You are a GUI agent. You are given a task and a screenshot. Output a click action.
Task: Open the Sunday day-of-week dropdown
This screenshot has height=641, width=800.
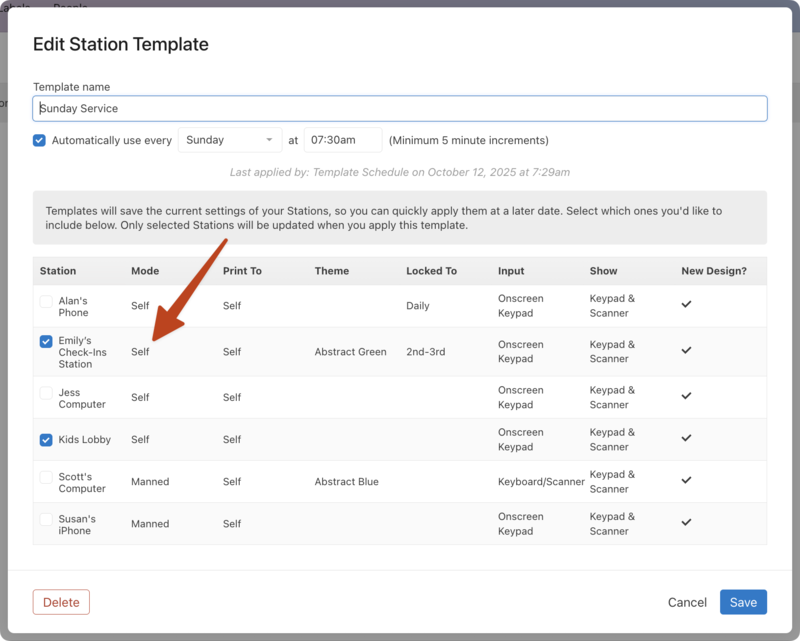[x=231, y=140]
